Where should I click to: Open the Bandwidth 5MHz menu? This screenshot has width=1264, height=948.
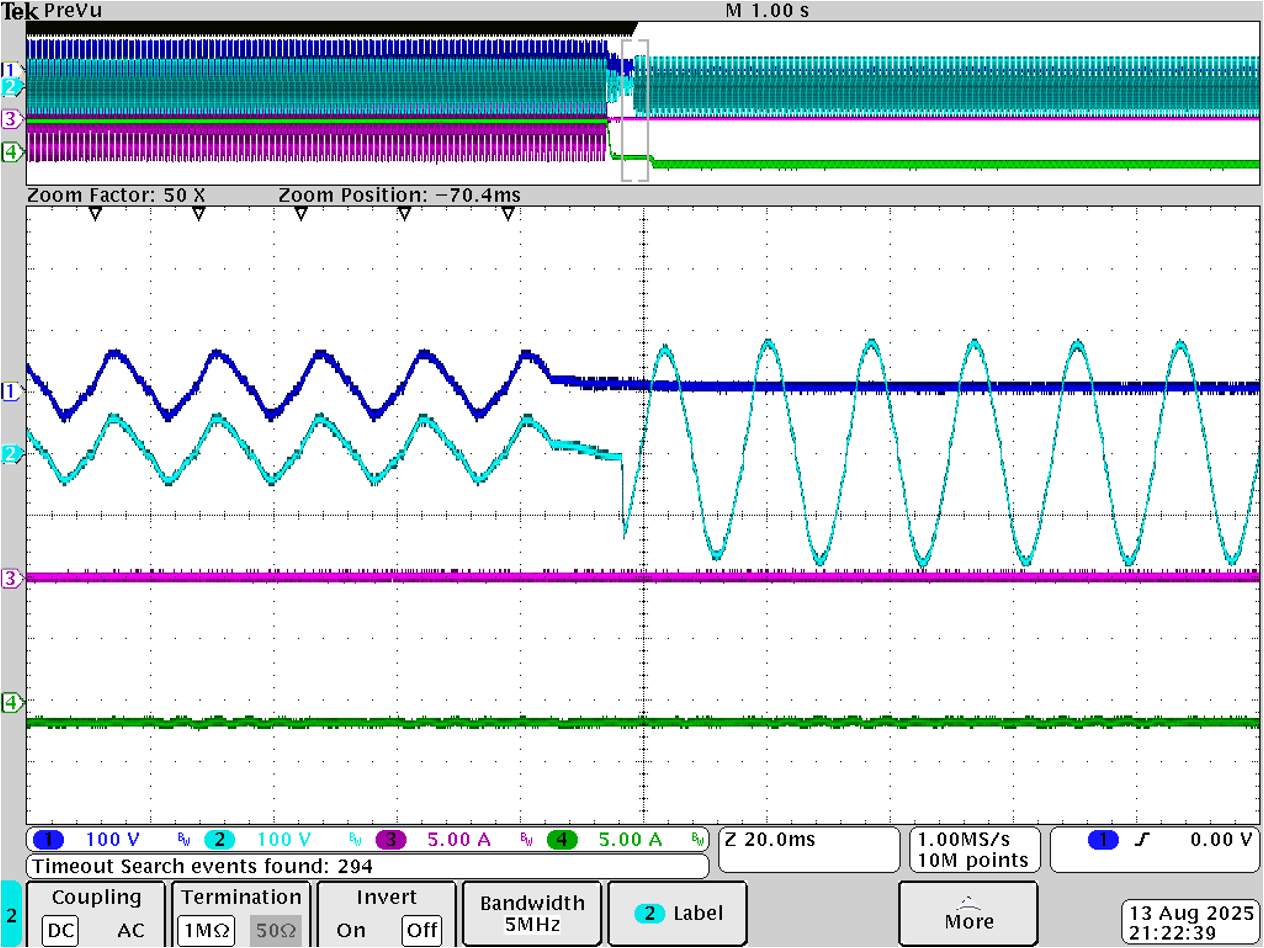(x=531, y=913)
